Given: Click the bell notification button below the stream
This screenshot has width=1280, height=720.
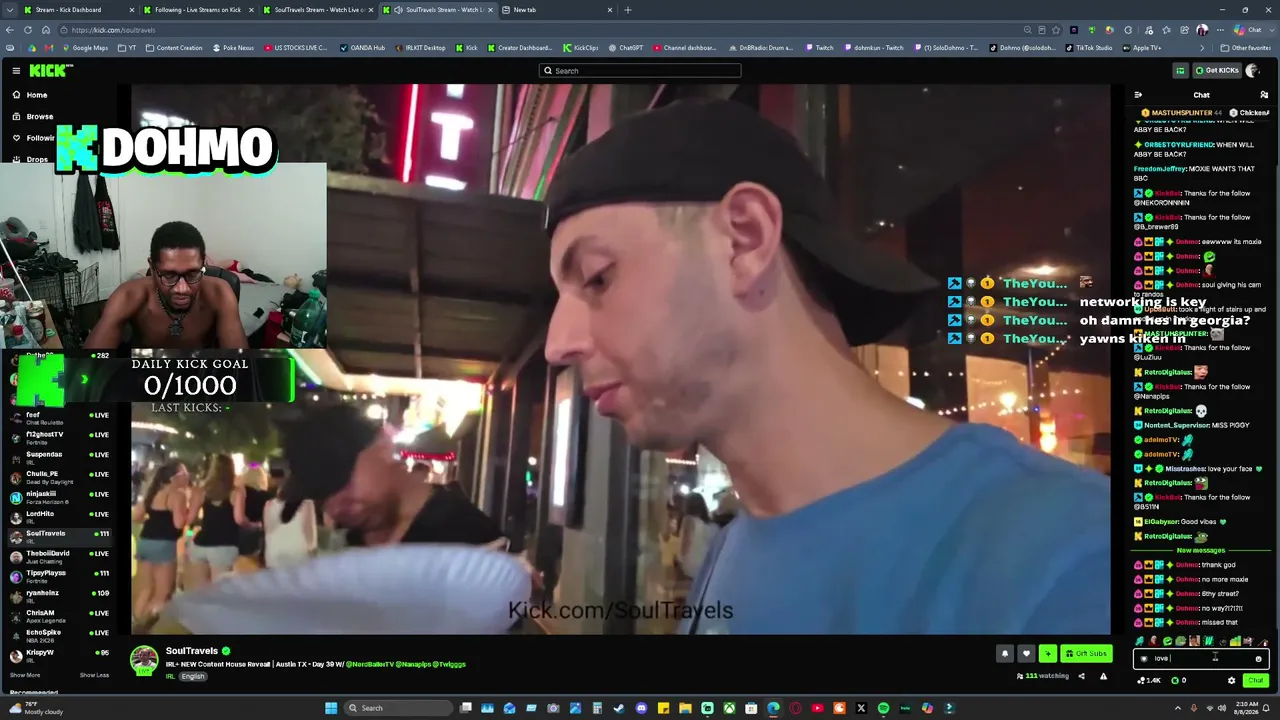Looking at the screenshot, I should point(1005,654).
